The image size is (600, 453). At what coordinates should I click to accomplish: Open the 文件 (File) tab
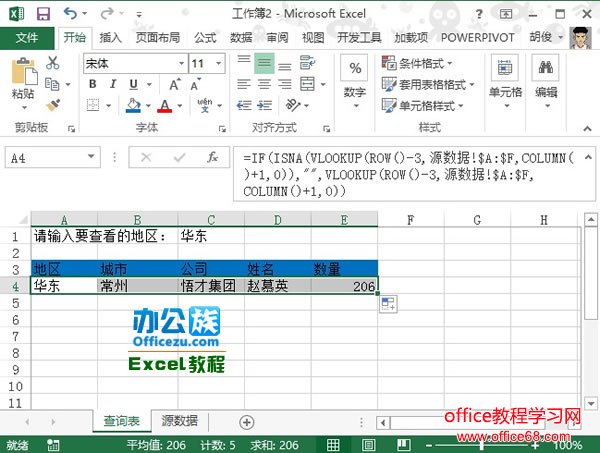click(27, 37)
